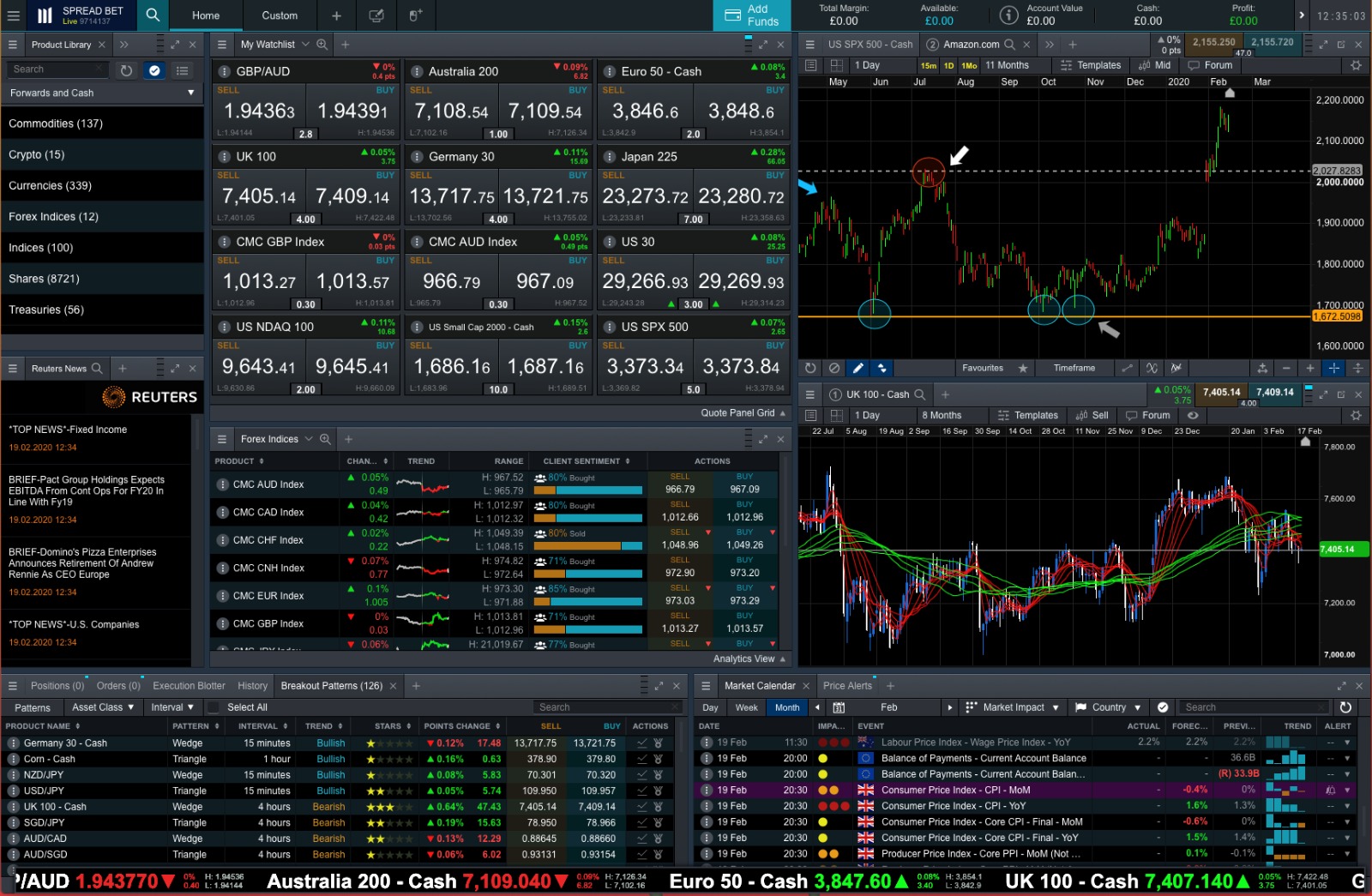Enable the 1Mo interval shortcut on SPX chart
This screenshot has width=1372, height=896.
(969, 66)
